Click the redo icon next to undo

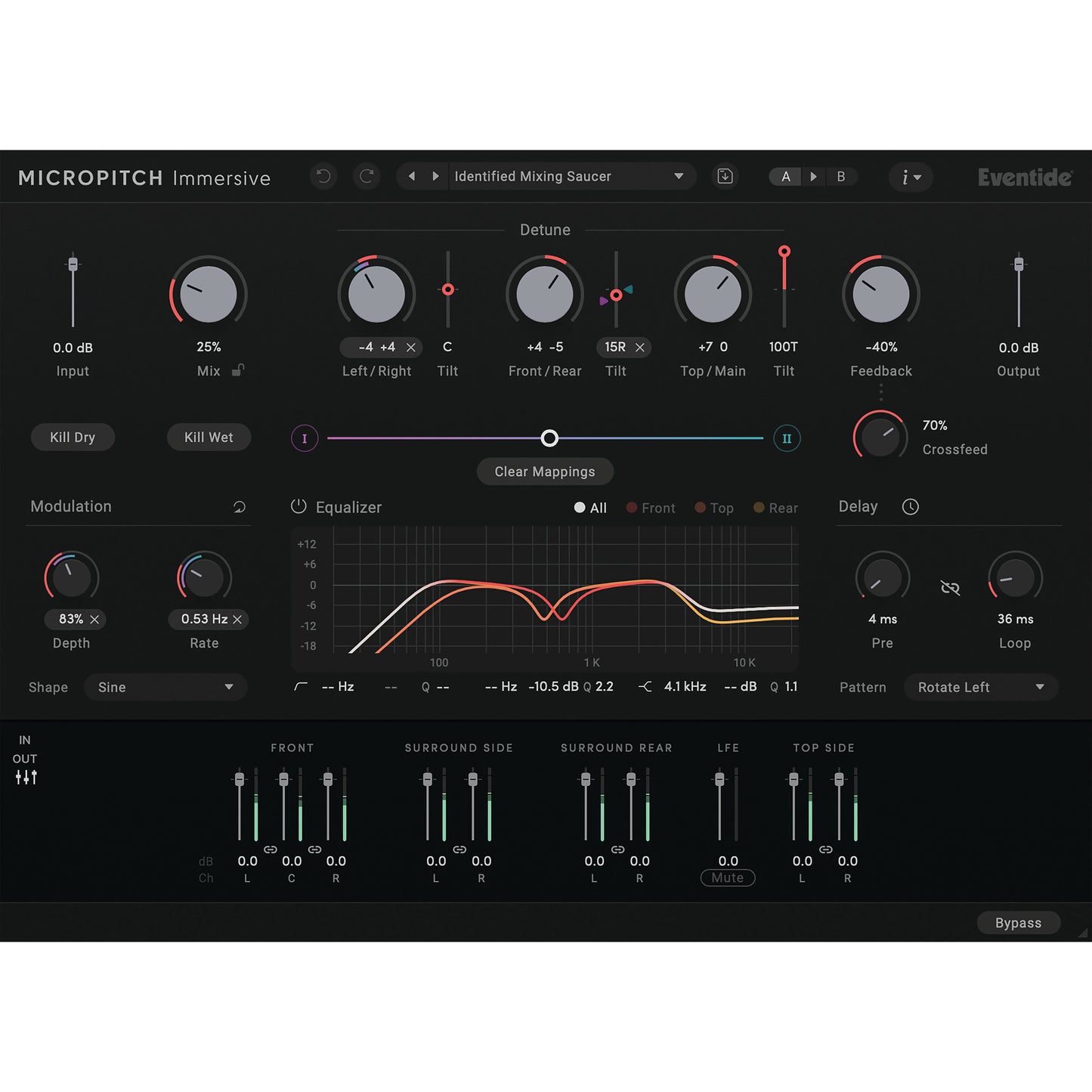[367, 176]
